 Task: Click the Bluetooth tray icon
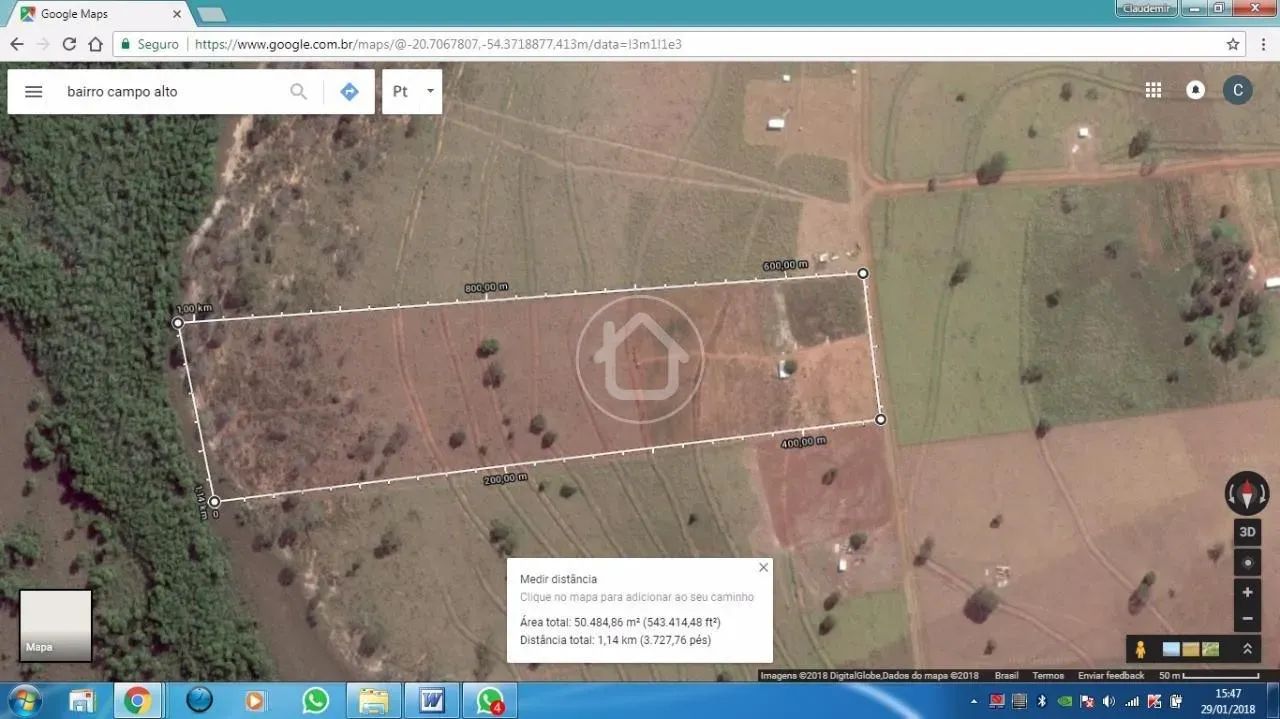pos(1042,701)
